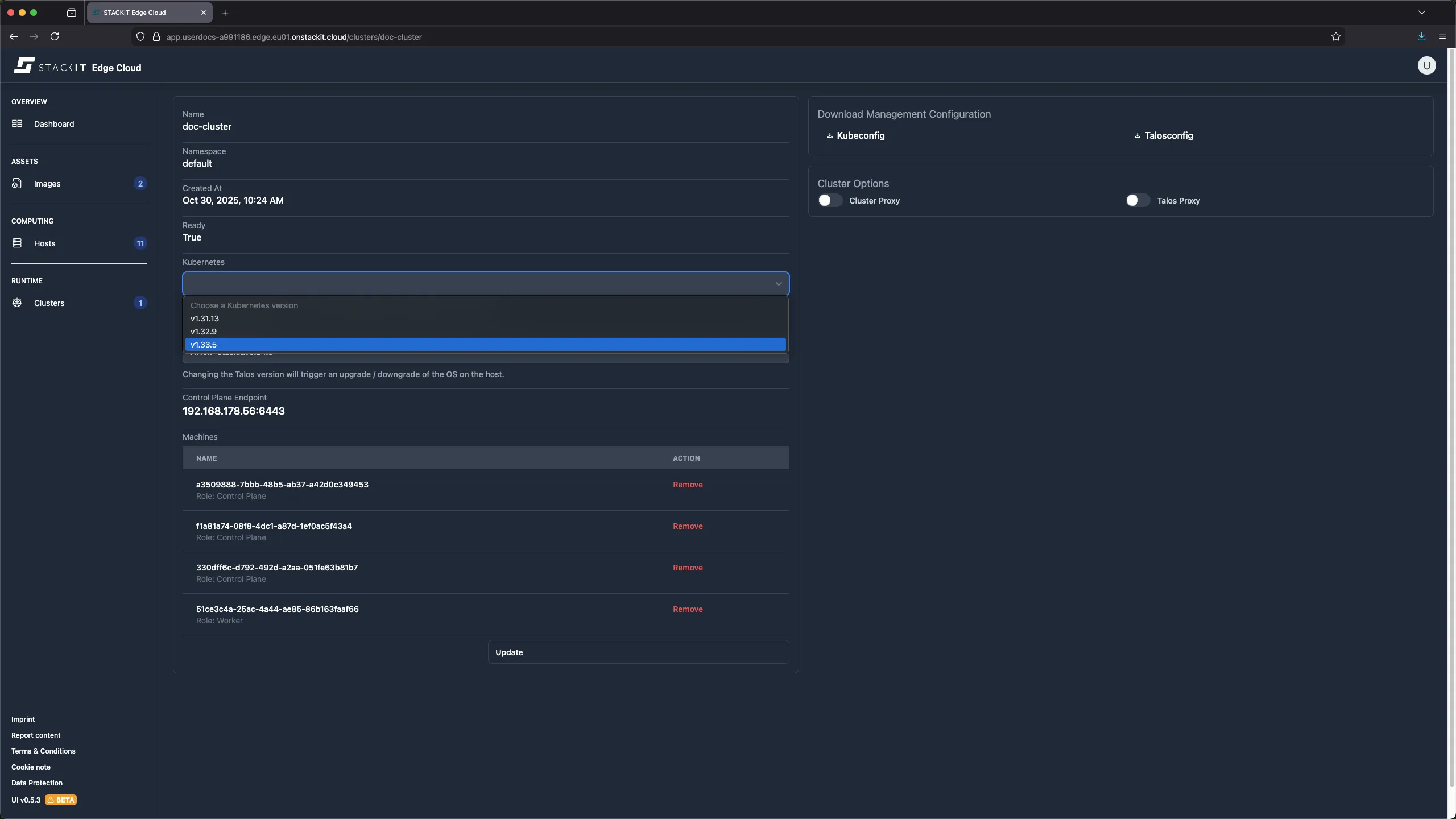Enable the Talos Proxy toggle

click(1136, 200)
